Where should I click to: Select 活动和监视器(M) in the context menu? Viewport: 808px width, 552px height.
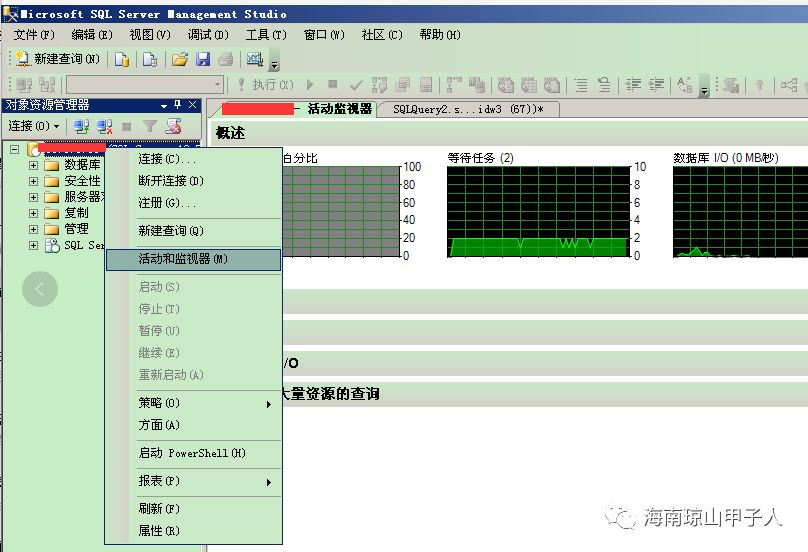(x=194, y=259)
